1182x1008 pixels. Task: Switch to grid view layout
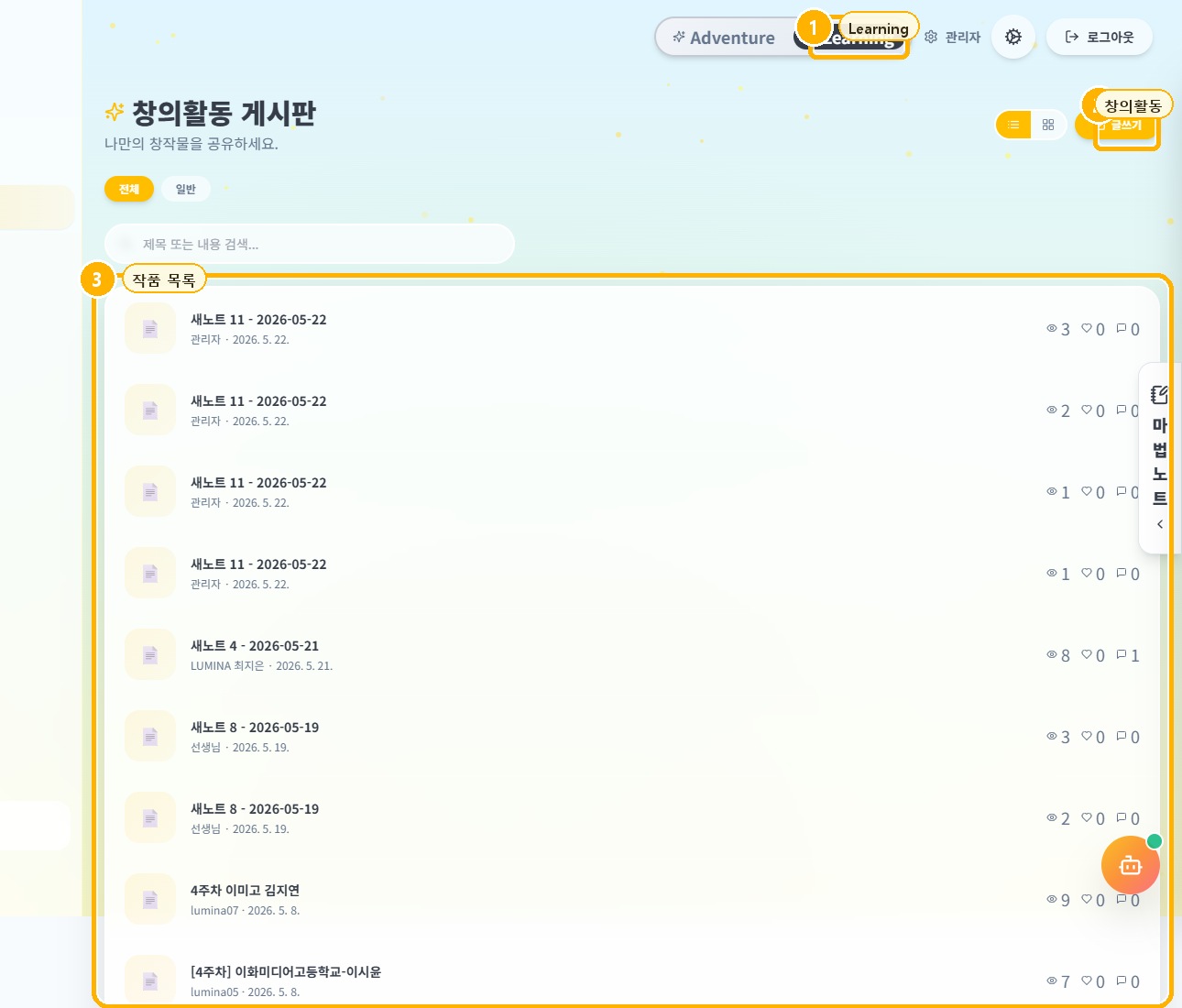click(x=1048, y=125)
